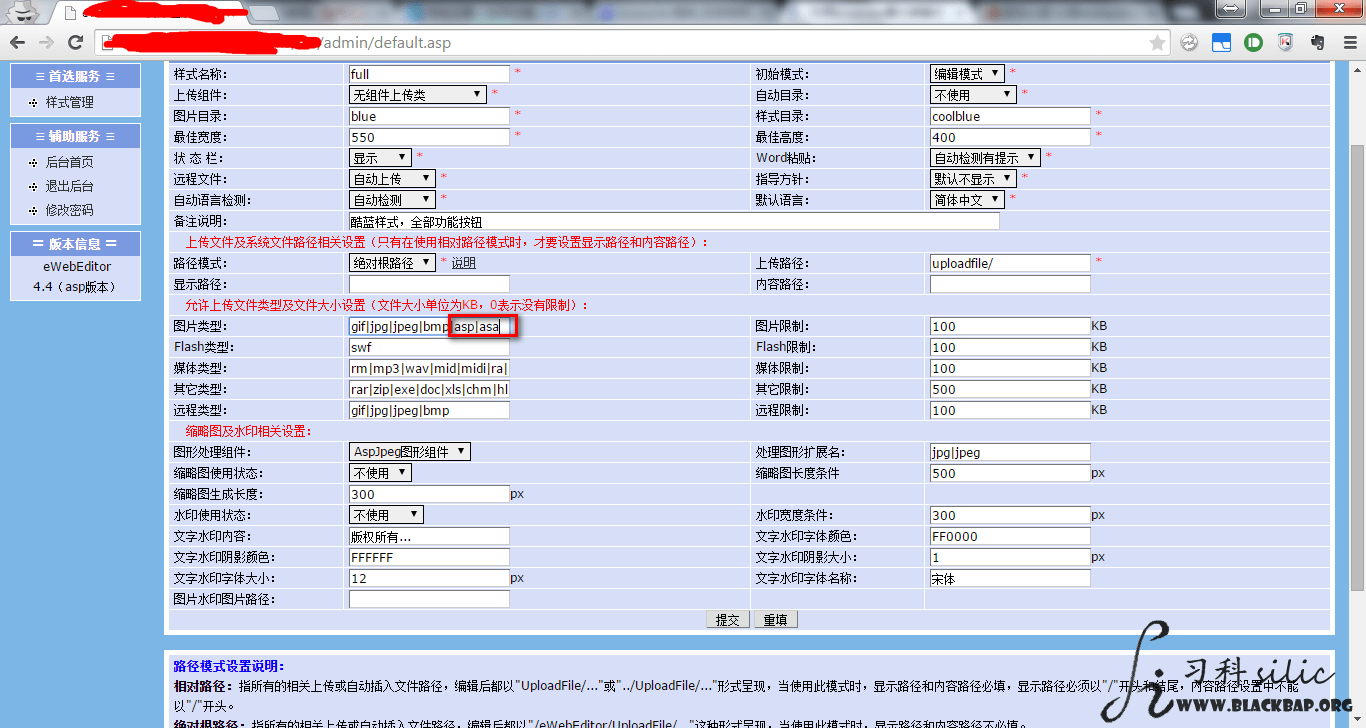This screenshot has height=728, width=1366.
Task: Bookmark this page with the star icon
Action: [1157, 43]
